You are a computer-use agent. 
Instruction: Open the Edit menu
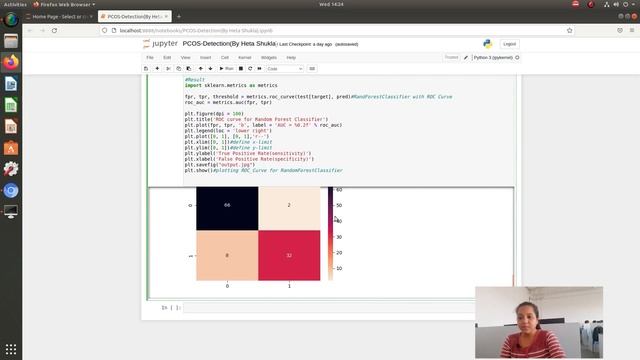click(167, 58)
